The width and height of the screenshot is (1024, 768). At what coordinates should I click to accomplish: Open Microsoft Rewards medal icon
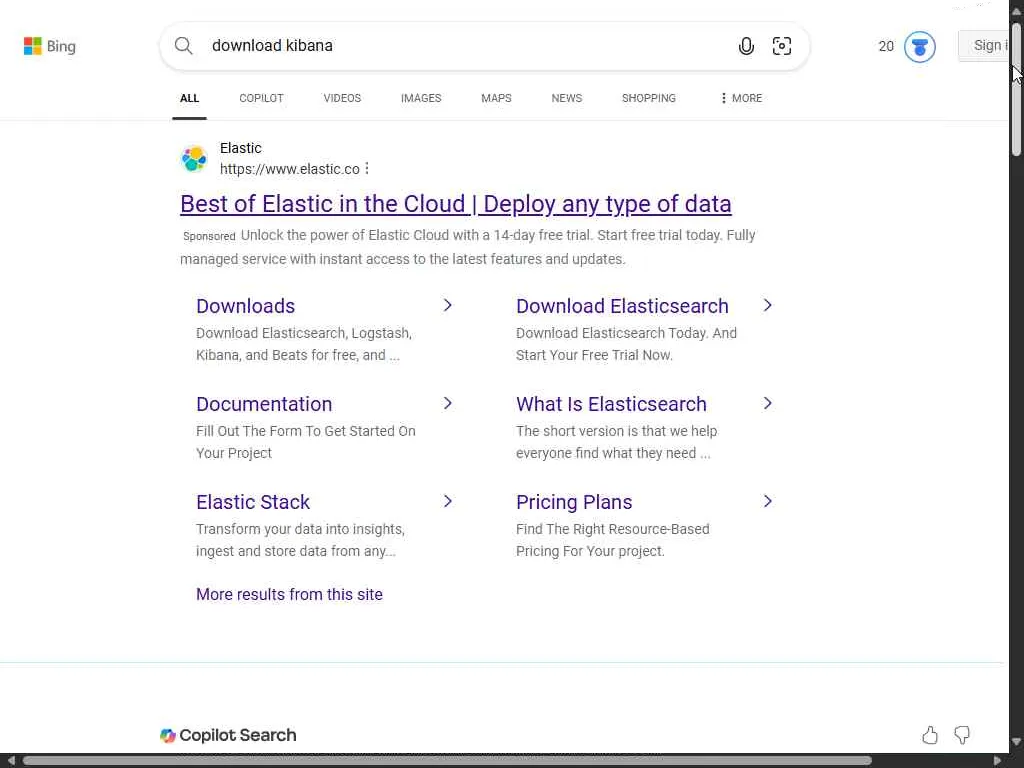click(x=919, y=46)
